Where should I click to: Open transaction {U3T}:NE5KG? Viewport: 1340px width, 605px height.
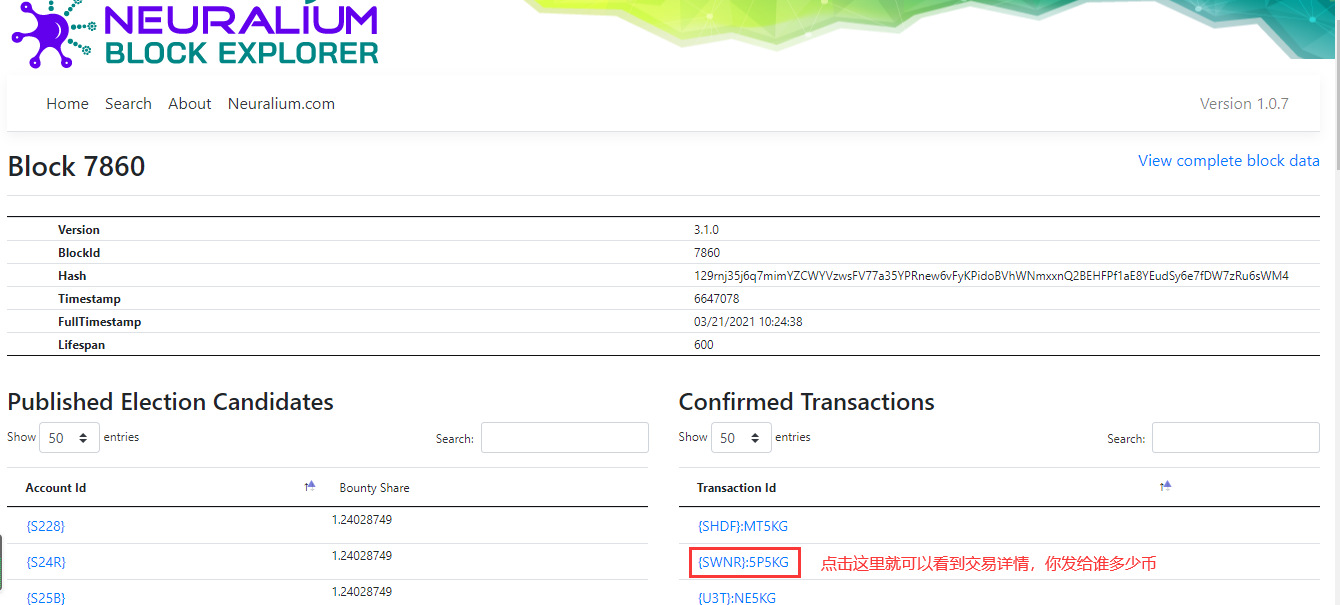click(736, 598)
